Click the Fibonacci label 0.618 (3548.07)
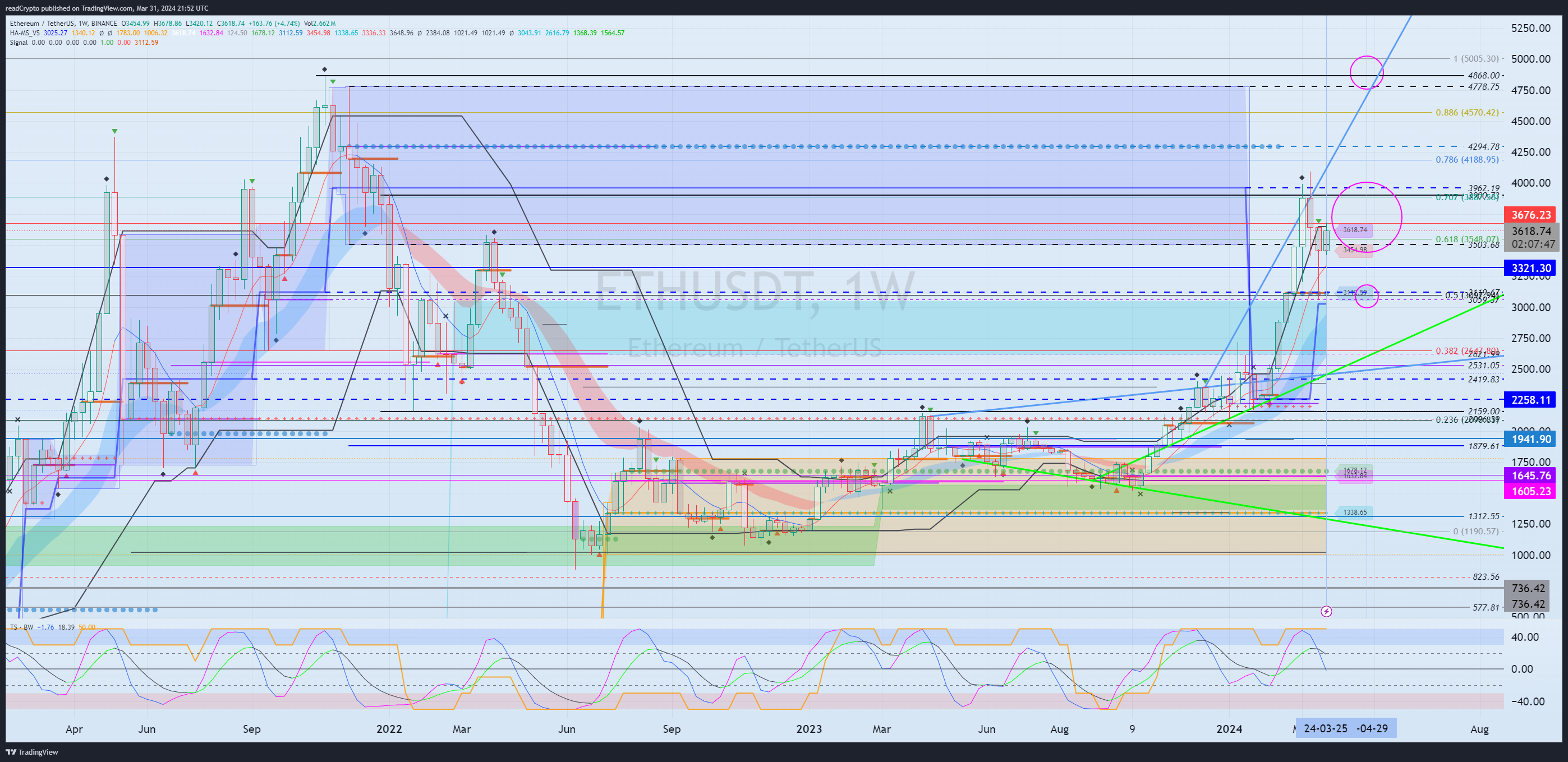The width and height of the screenshot is (1568, 762). pyautogui.click(x=1467, y=239)
